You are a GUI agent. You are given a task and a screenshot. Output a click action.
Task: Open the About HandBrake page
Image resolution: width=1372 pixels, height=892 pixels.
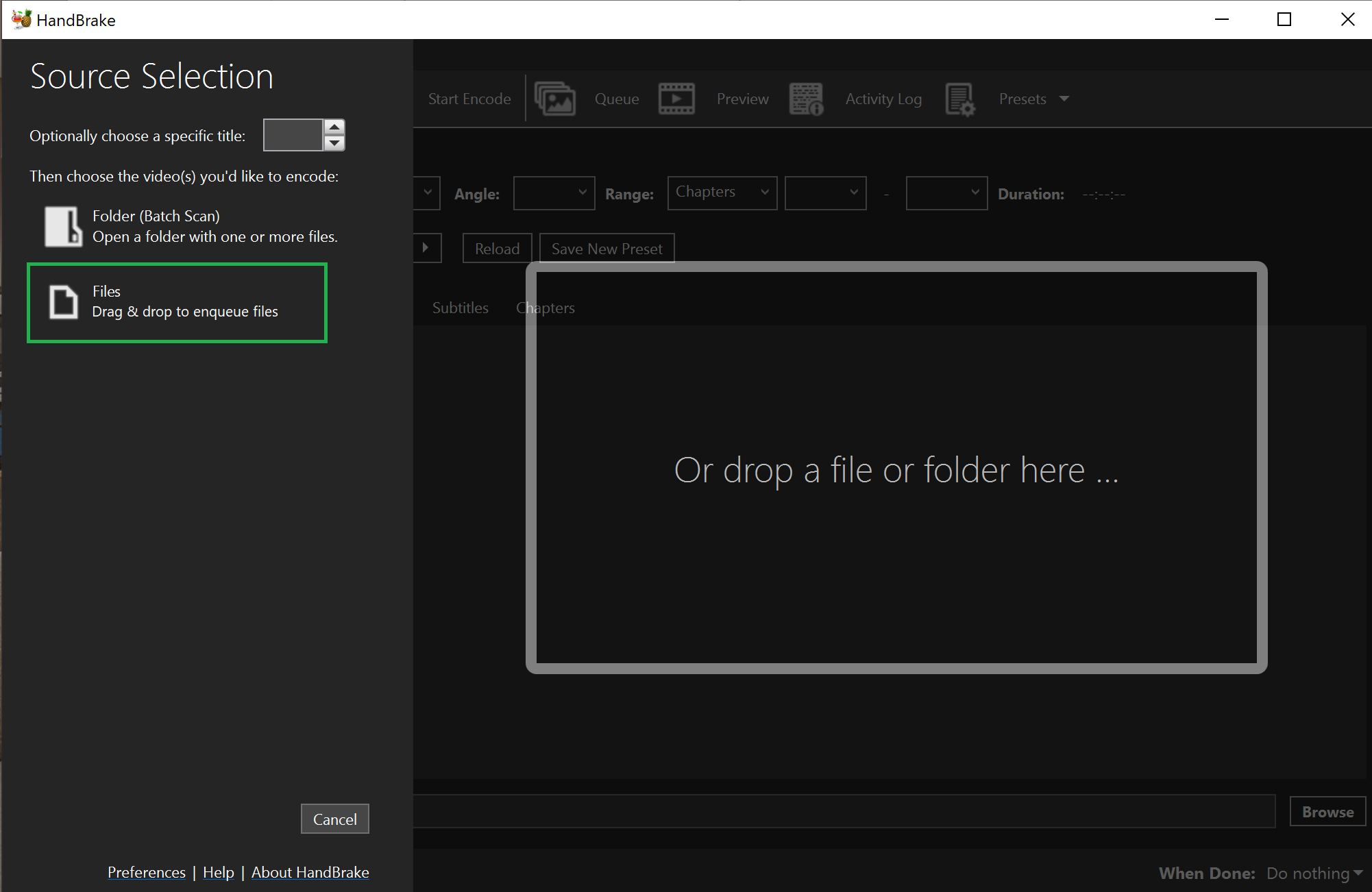310,871
